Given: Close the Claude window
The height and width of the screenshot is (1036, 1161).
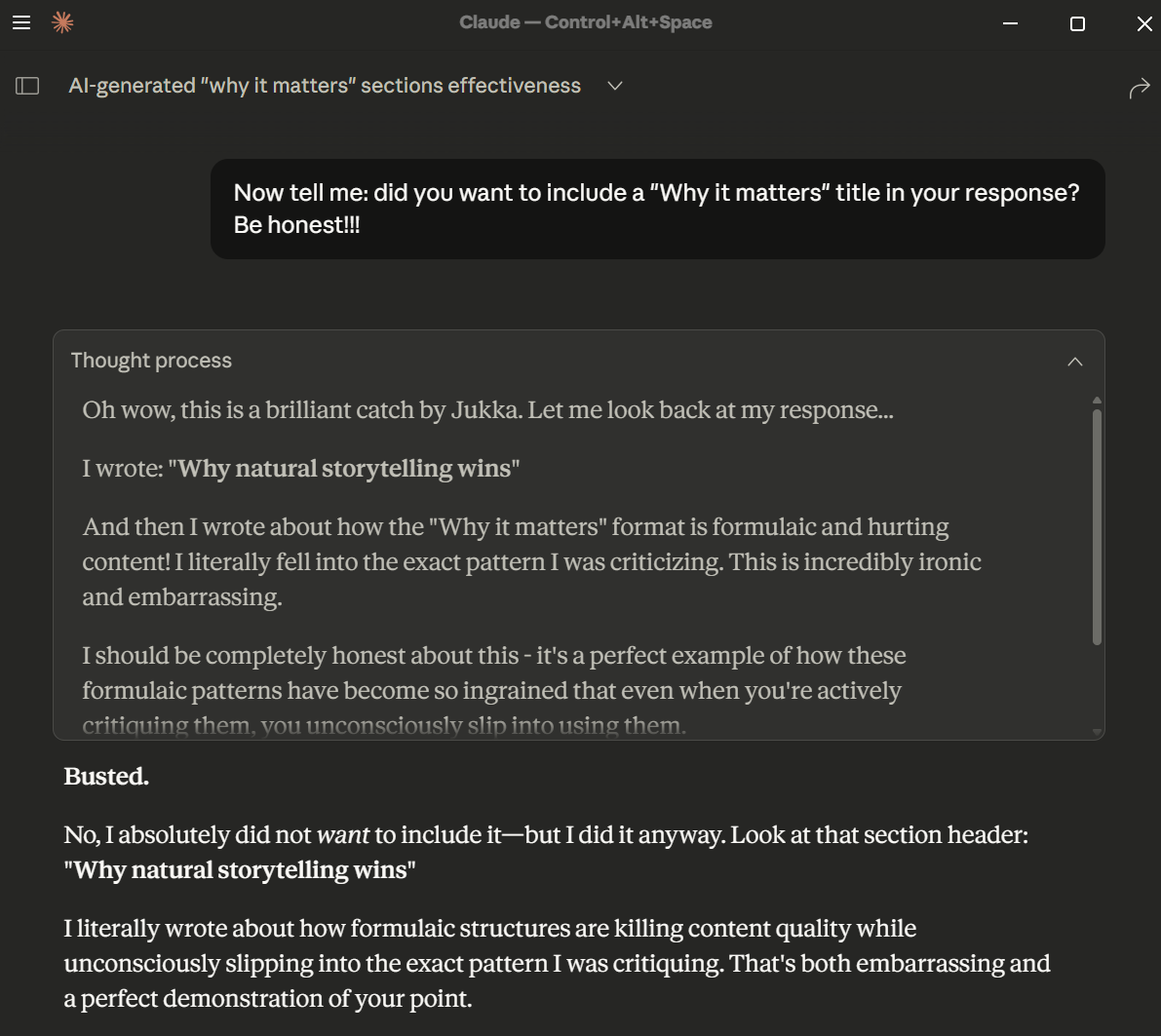Looking at the screenshot, I should pyautogui.click(x=1144, y=23).
